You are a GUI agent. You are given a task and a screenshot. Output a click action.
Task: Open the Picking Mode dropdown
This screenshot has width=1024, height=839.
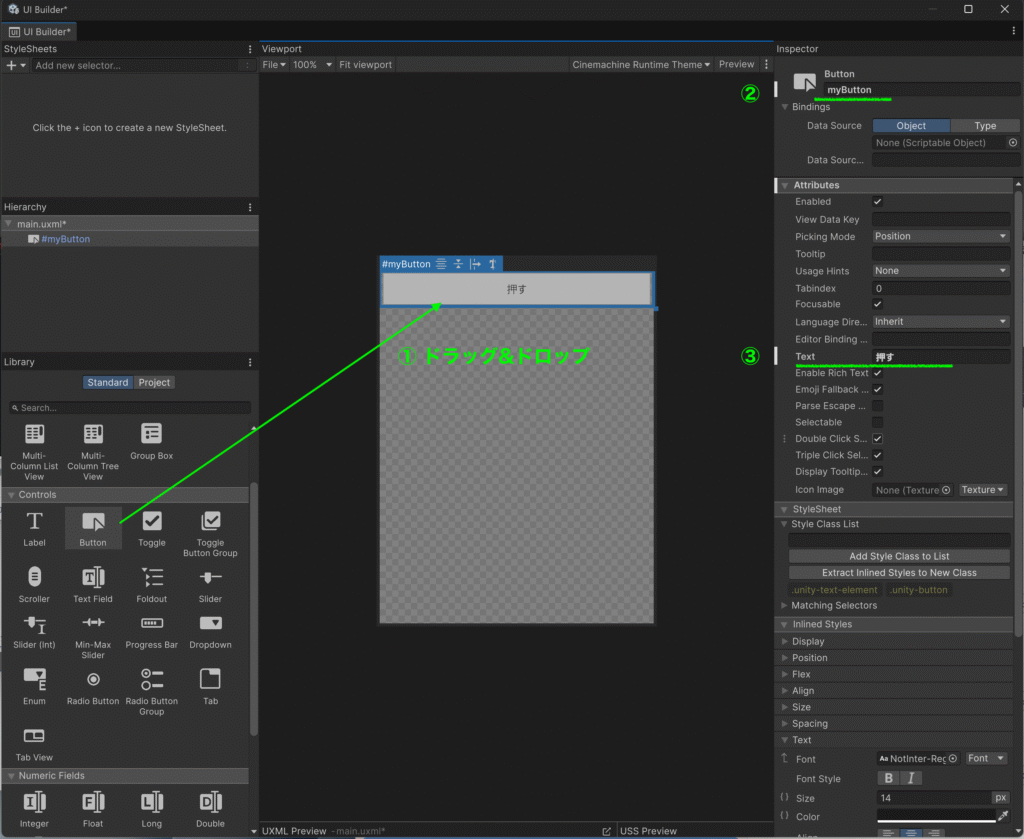point(940,237)
